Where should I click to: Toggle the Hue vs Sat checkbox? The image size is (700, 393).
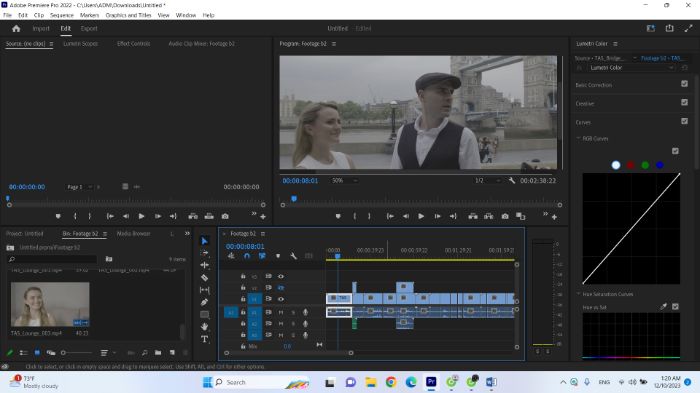[675, 306]
